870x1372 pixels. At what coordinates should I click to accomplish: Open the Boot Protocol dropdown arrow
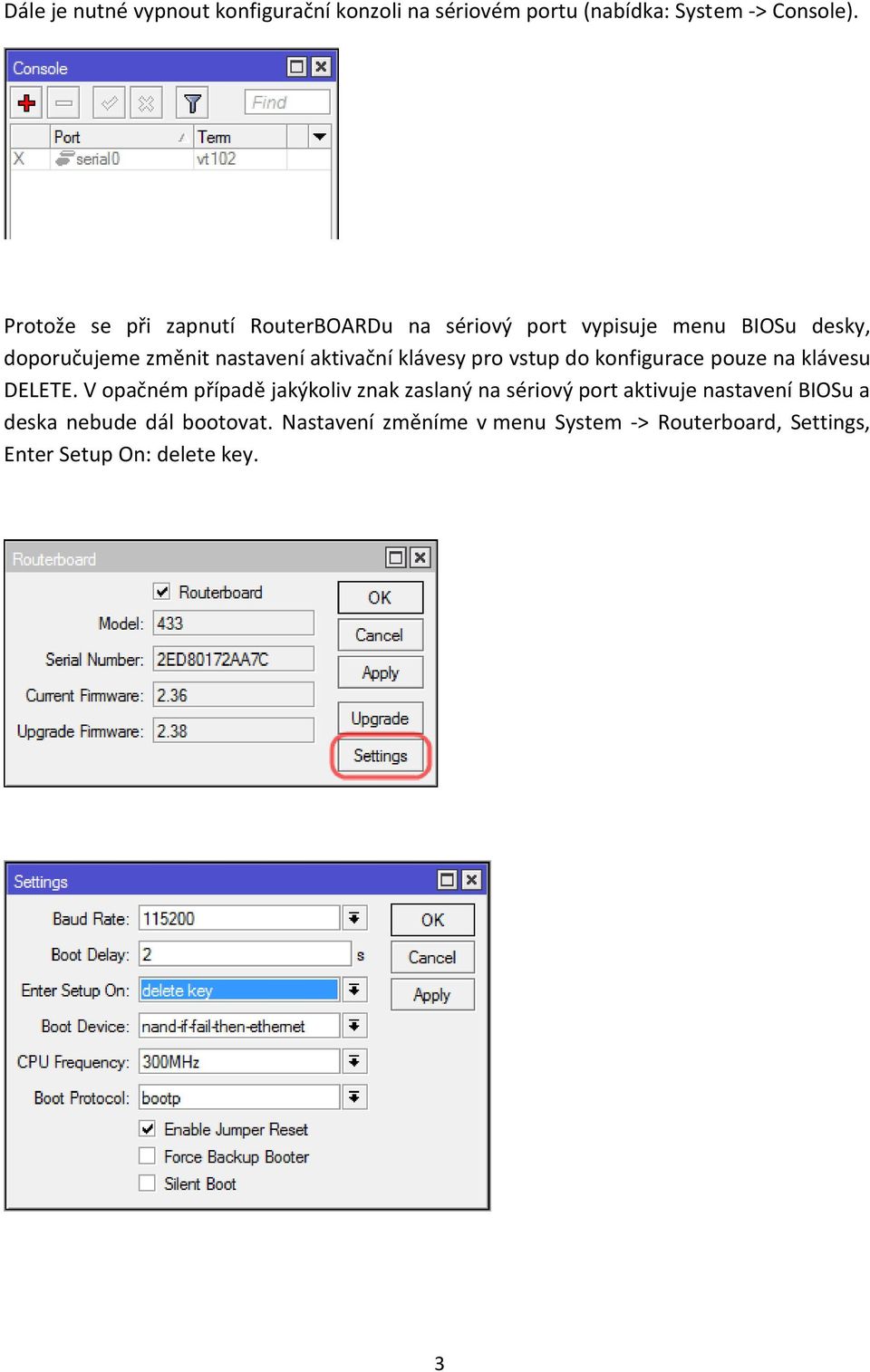coord(354,1097)
